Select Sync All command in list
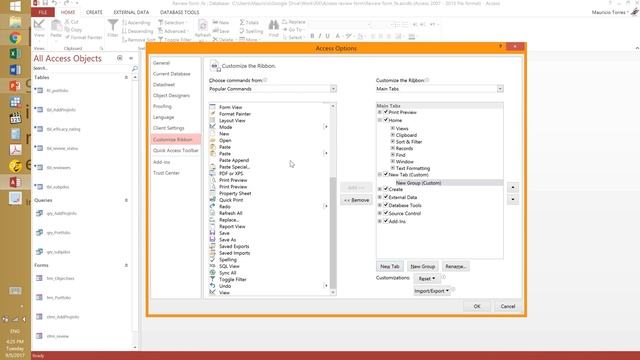640x360 pixels. (227, 273)
